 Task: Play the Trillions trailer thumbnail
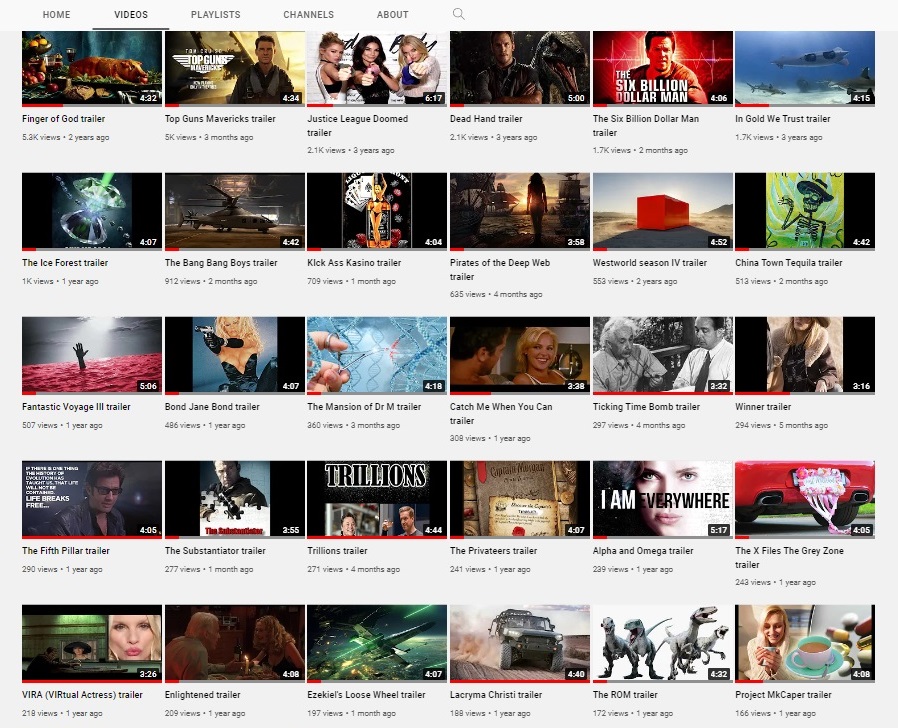point(377,499)
